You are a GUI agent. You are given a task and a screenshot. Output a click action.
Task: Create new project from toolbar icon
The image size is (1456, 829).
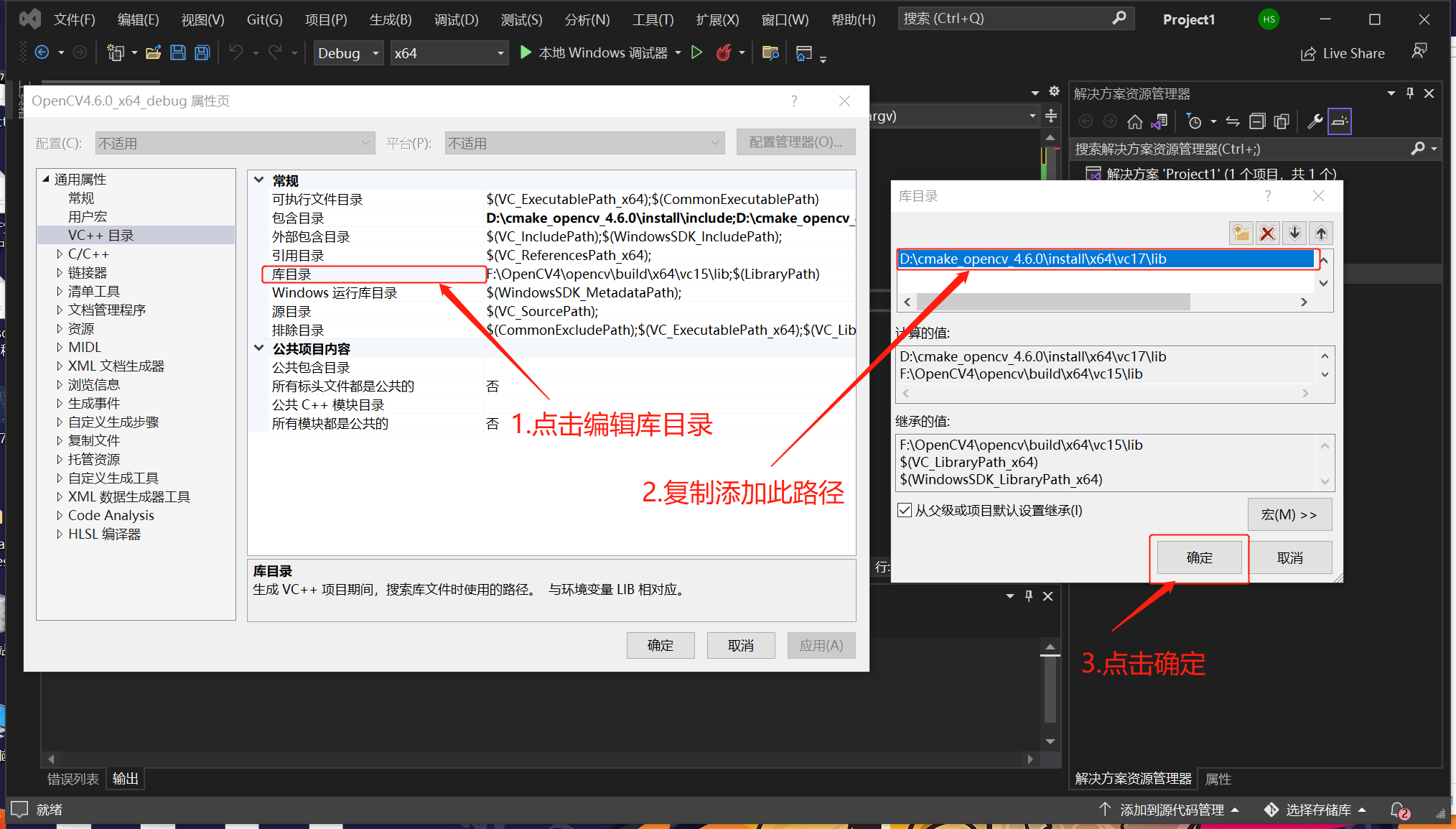click(x=115, y=52)
